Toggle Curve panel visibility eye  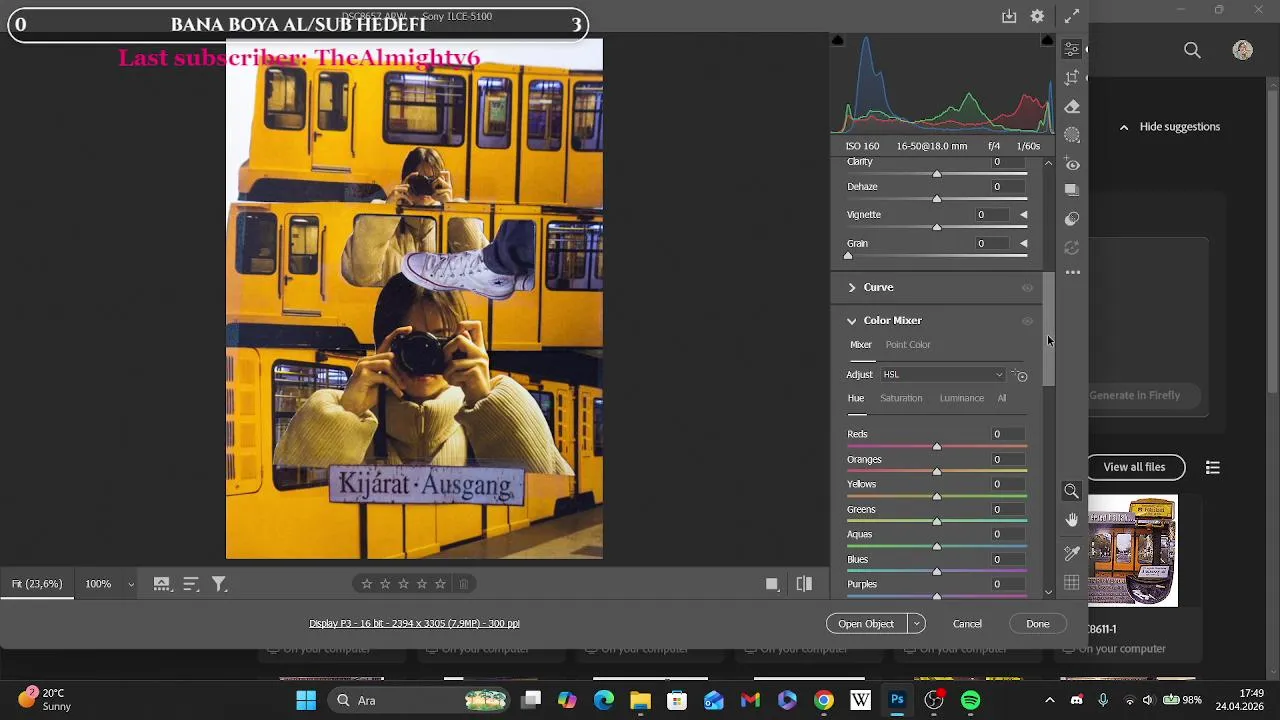(1027, 288)
